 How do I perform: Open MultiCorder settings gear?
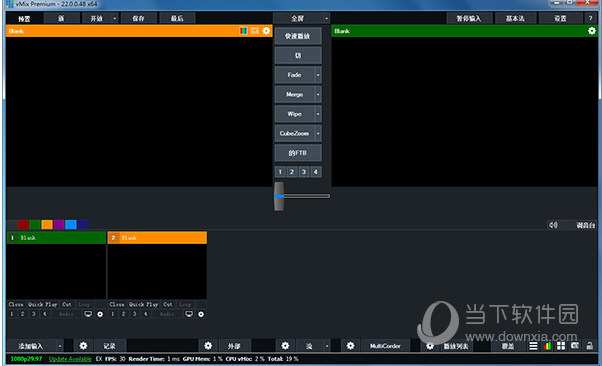[351, 346]
